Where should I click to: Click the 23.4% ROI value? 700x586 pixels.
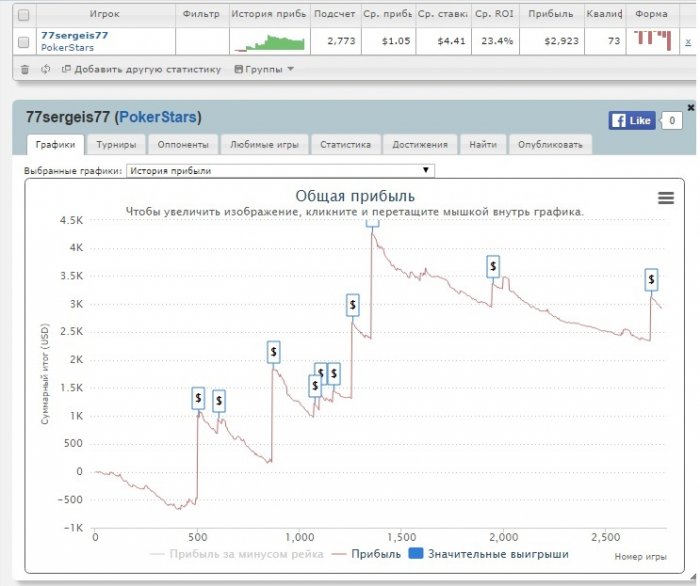(x=497, y=41)
